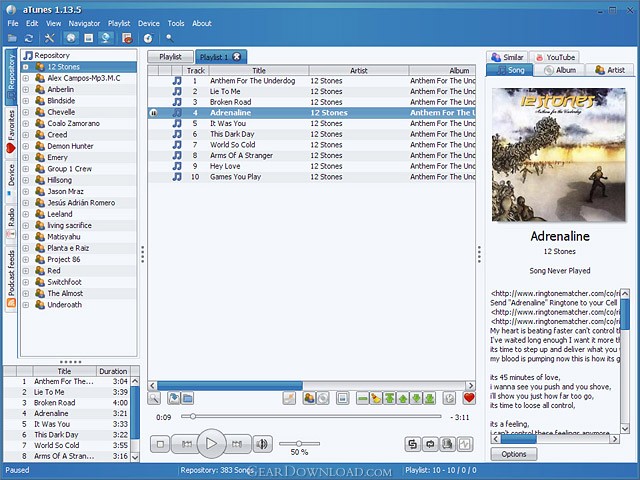Click the artist people icon in playlist toolbar
Viewport: 640px width, 480px height.
[x=309, y=398]
